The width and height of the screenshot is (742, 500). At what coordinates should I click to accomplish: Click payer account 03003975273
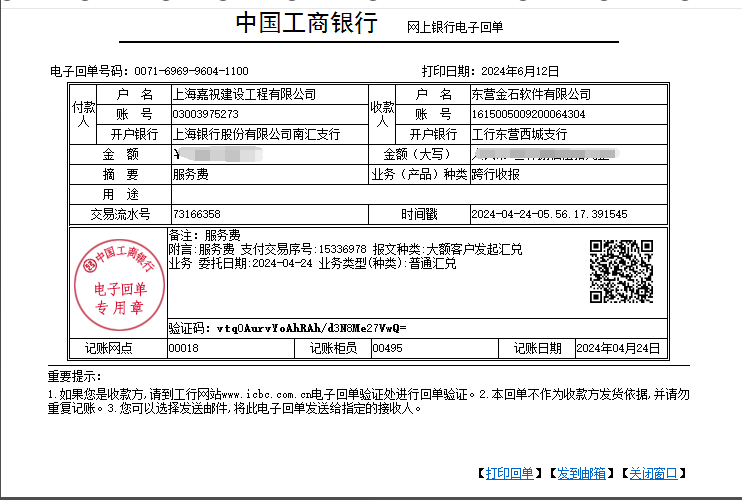pos(205,114)
